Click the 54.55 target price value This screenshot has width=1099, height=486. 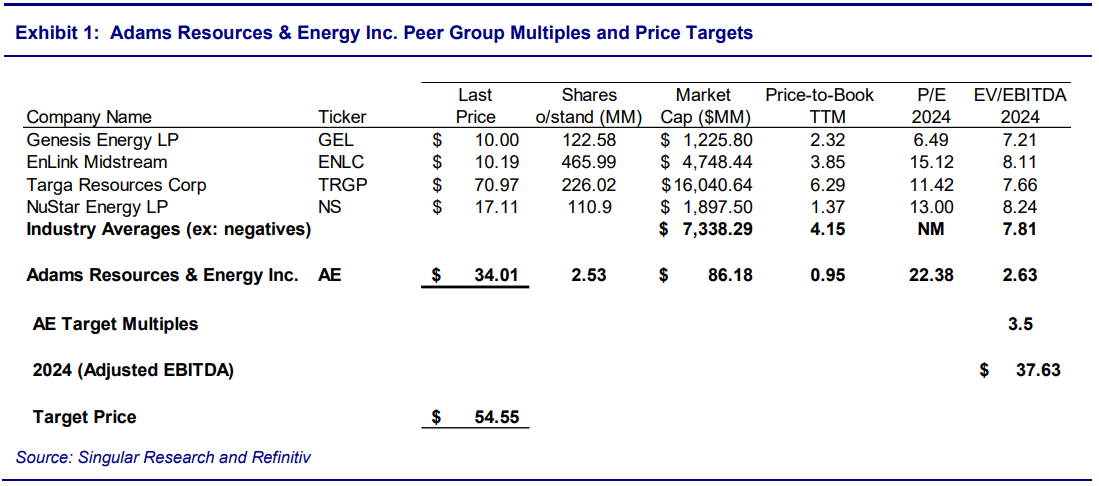(494, 417)
